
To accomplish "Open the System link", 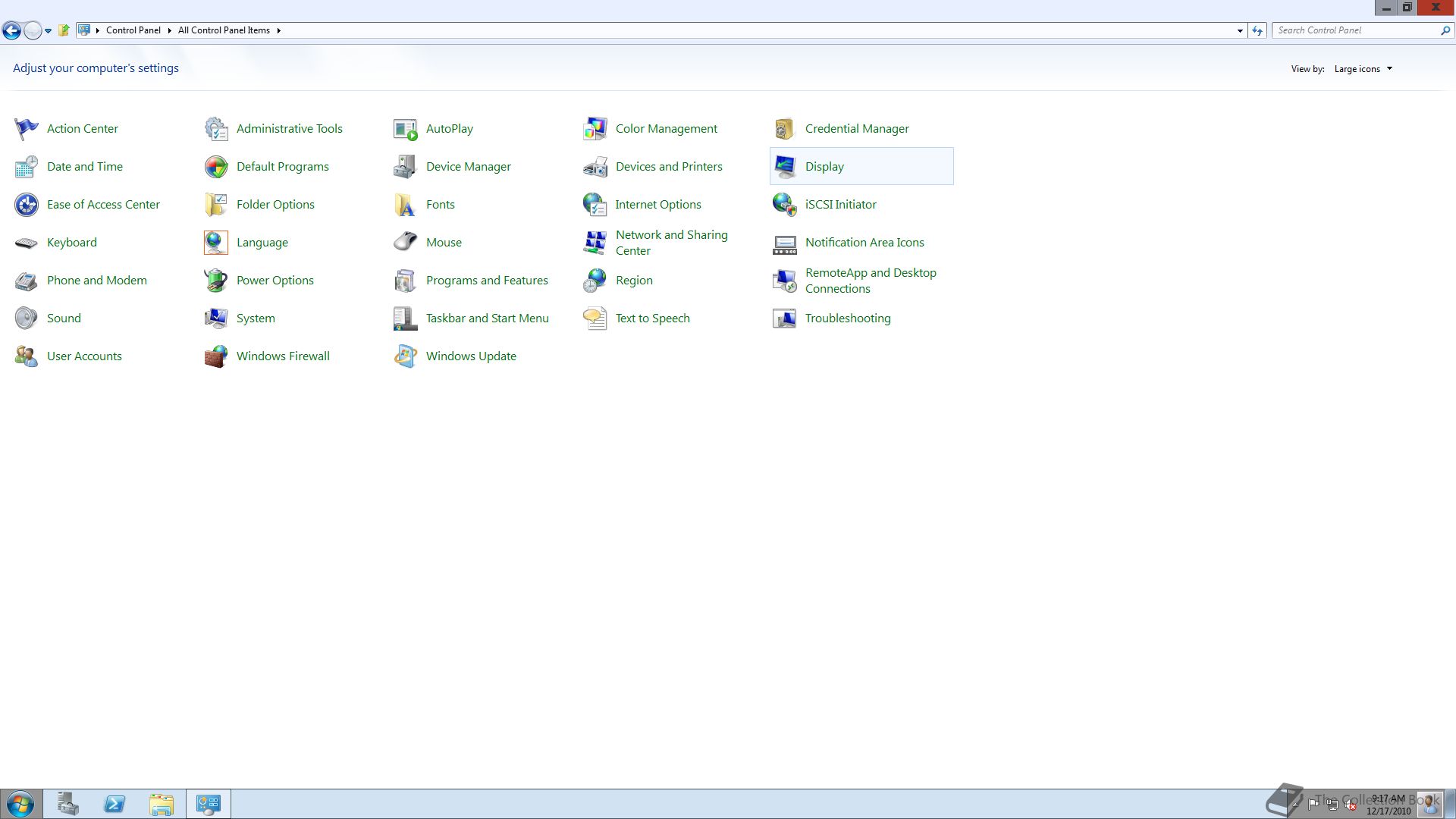I will (x=256, y=318).
